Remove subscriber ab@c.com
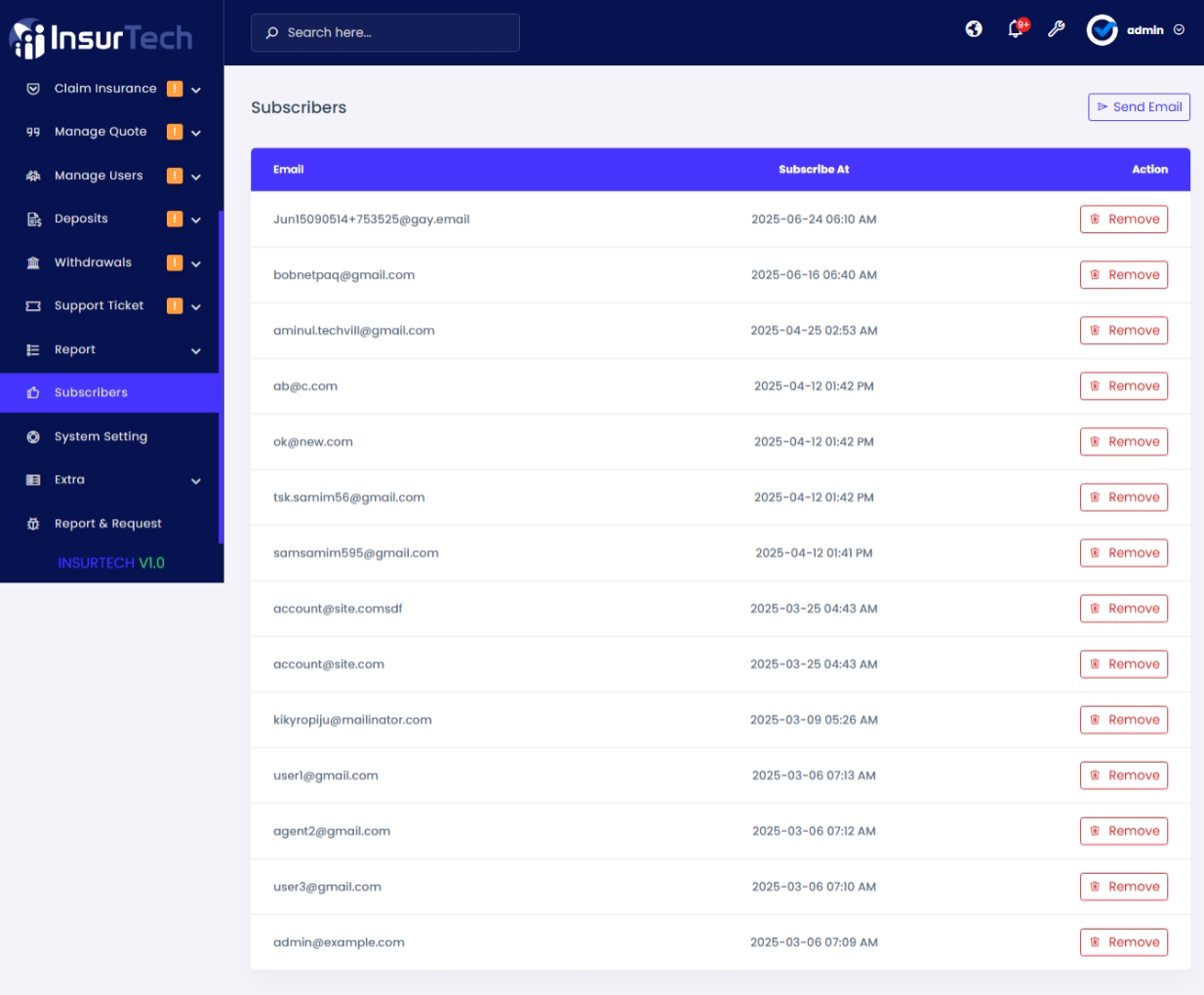The height and width of the screenshot is (995, 1204). [1123, 386]
